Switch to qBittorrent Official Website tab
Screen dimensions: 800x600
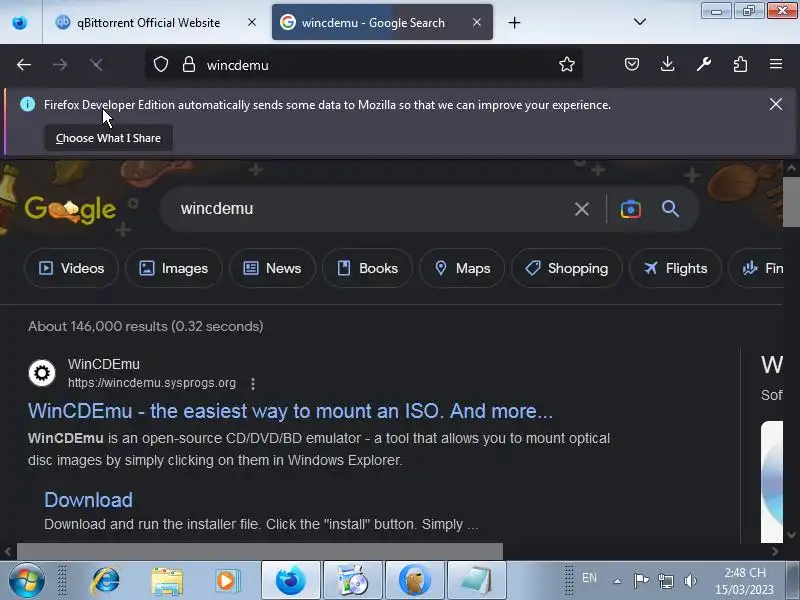tap(148, 22)
